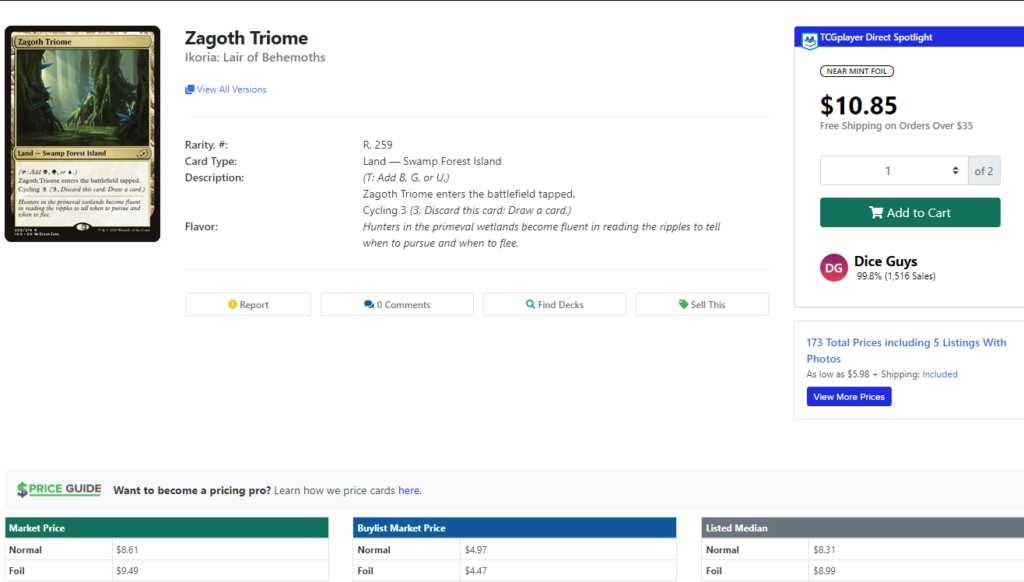Click the Report button

pos(248,304)
